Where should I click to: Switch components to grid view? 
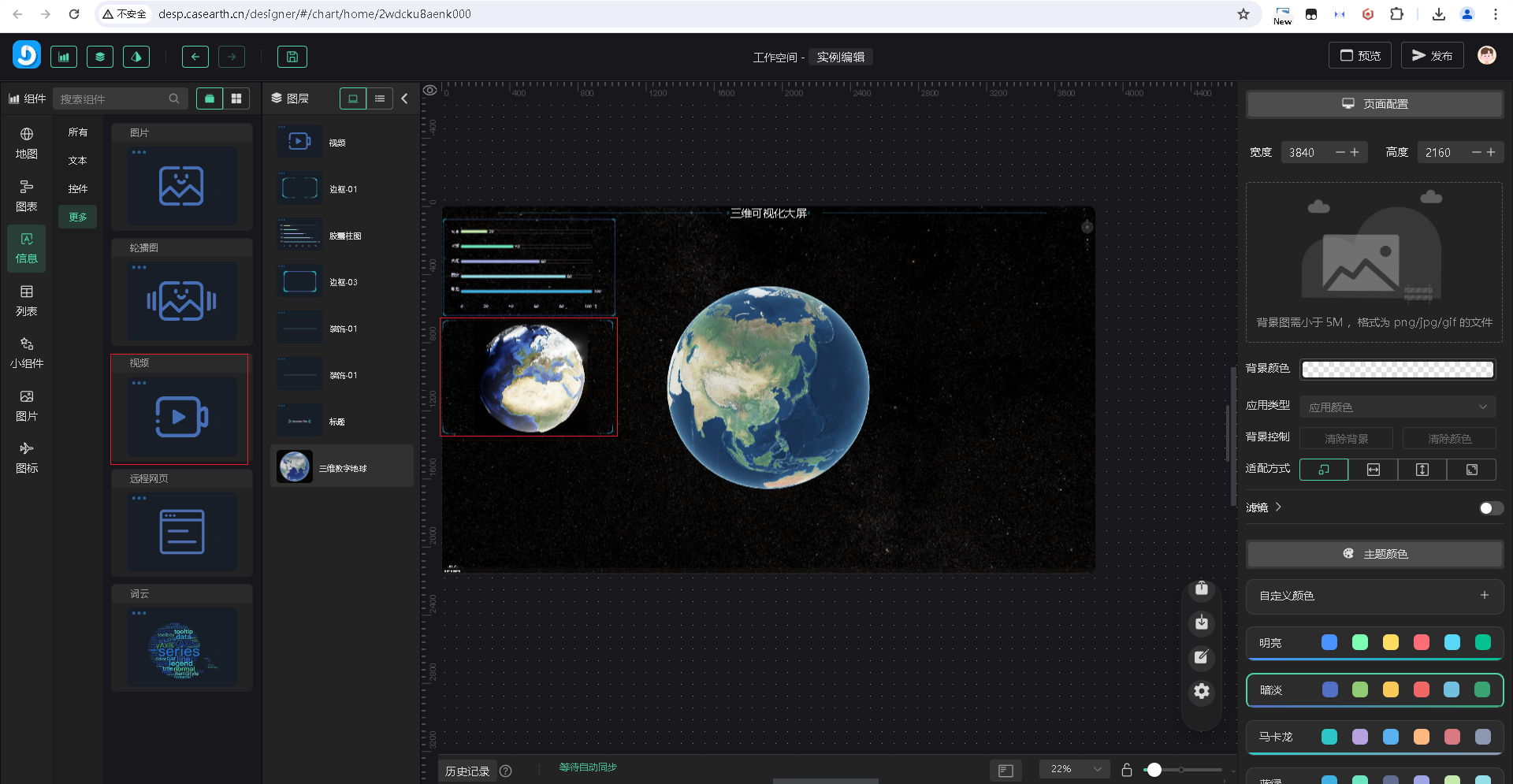point(236,98)
